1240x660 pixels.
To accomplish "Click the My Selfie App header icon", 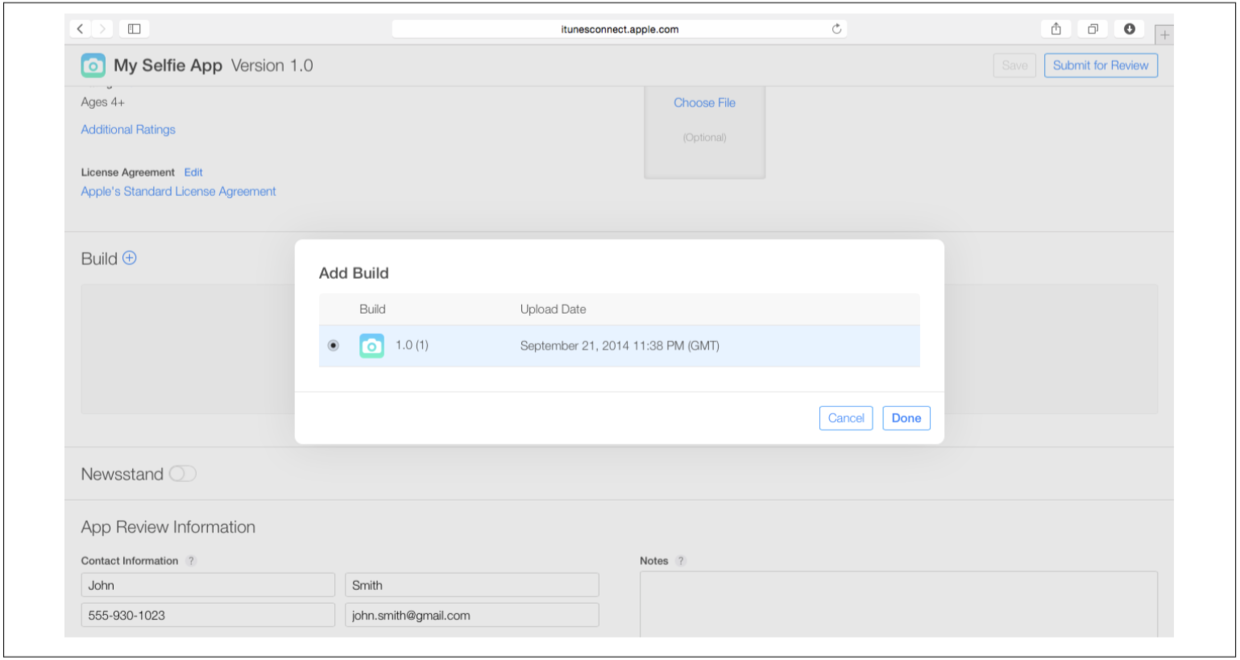I will coord(93,66).
